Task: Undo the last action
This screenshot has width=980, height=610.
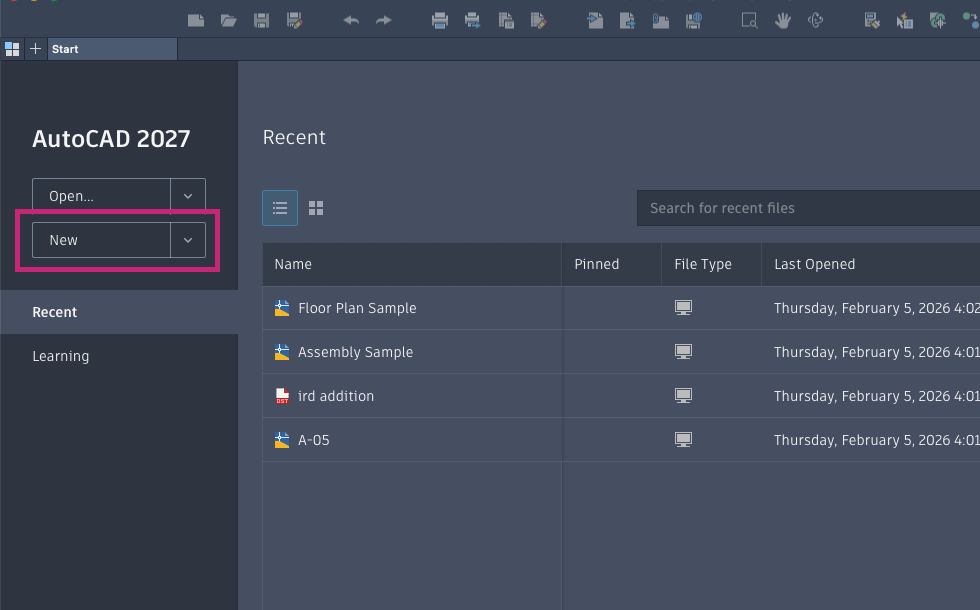Action: [351, 21]
